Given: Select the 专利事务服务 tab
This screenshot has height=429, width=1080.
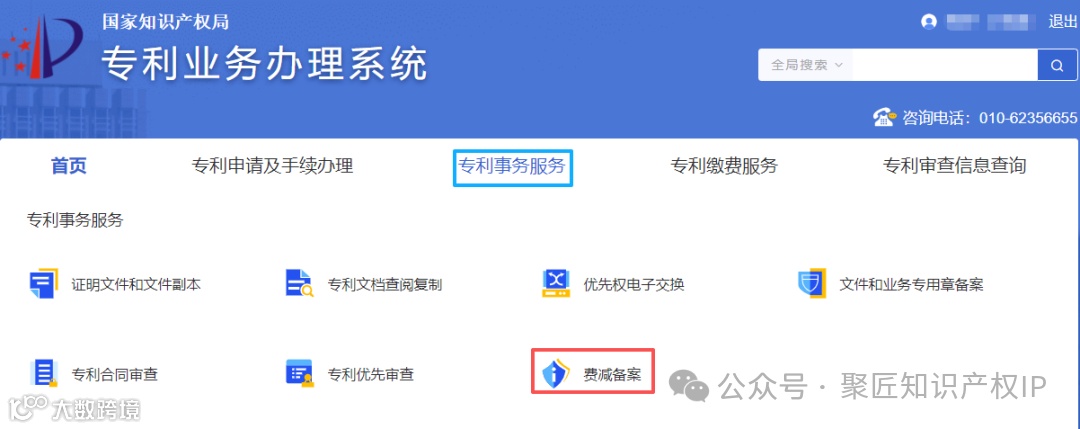Looking at the screenshot, I should [x=512, y=167].
